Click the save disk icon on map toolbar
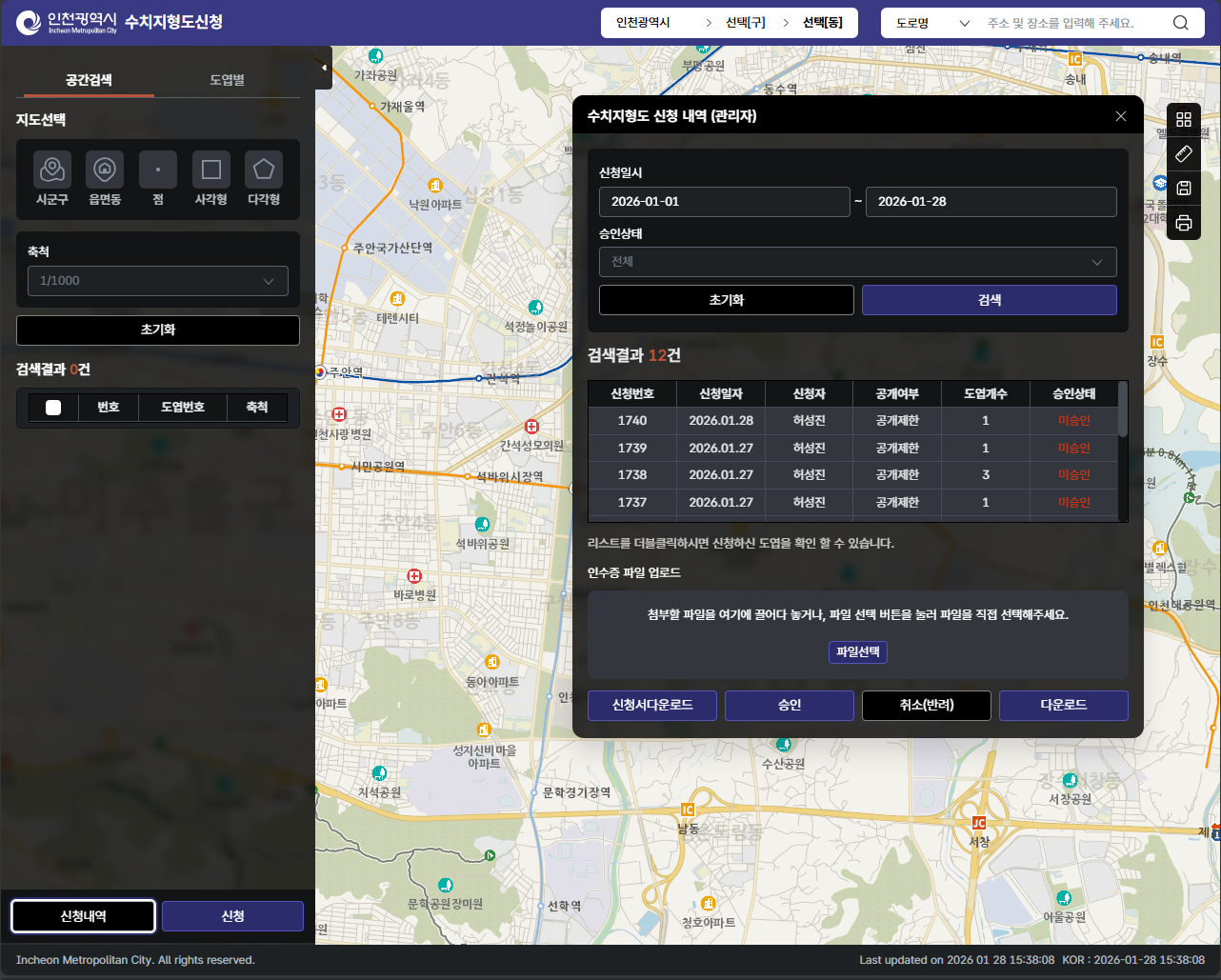1221x980 pixels. (1184, 189)
